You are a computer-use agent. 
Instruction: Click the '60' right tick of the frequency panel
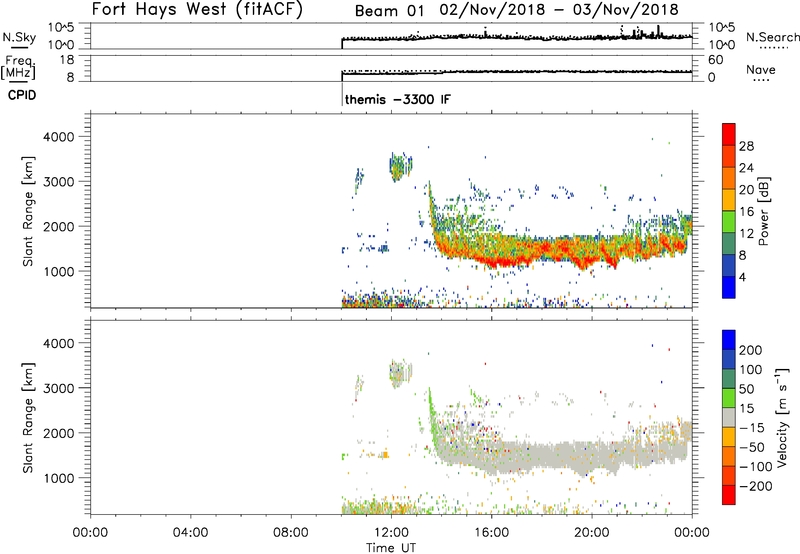715,60
